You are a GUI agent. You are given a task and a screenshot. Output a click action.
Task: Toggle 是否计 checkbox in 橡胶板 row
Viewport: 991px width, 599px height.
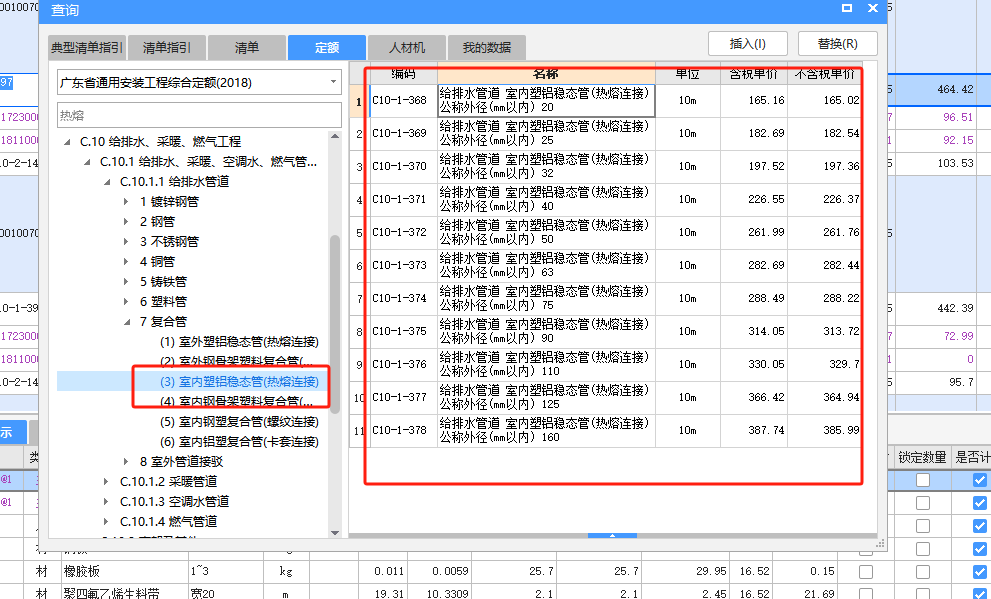pos(980,572)
